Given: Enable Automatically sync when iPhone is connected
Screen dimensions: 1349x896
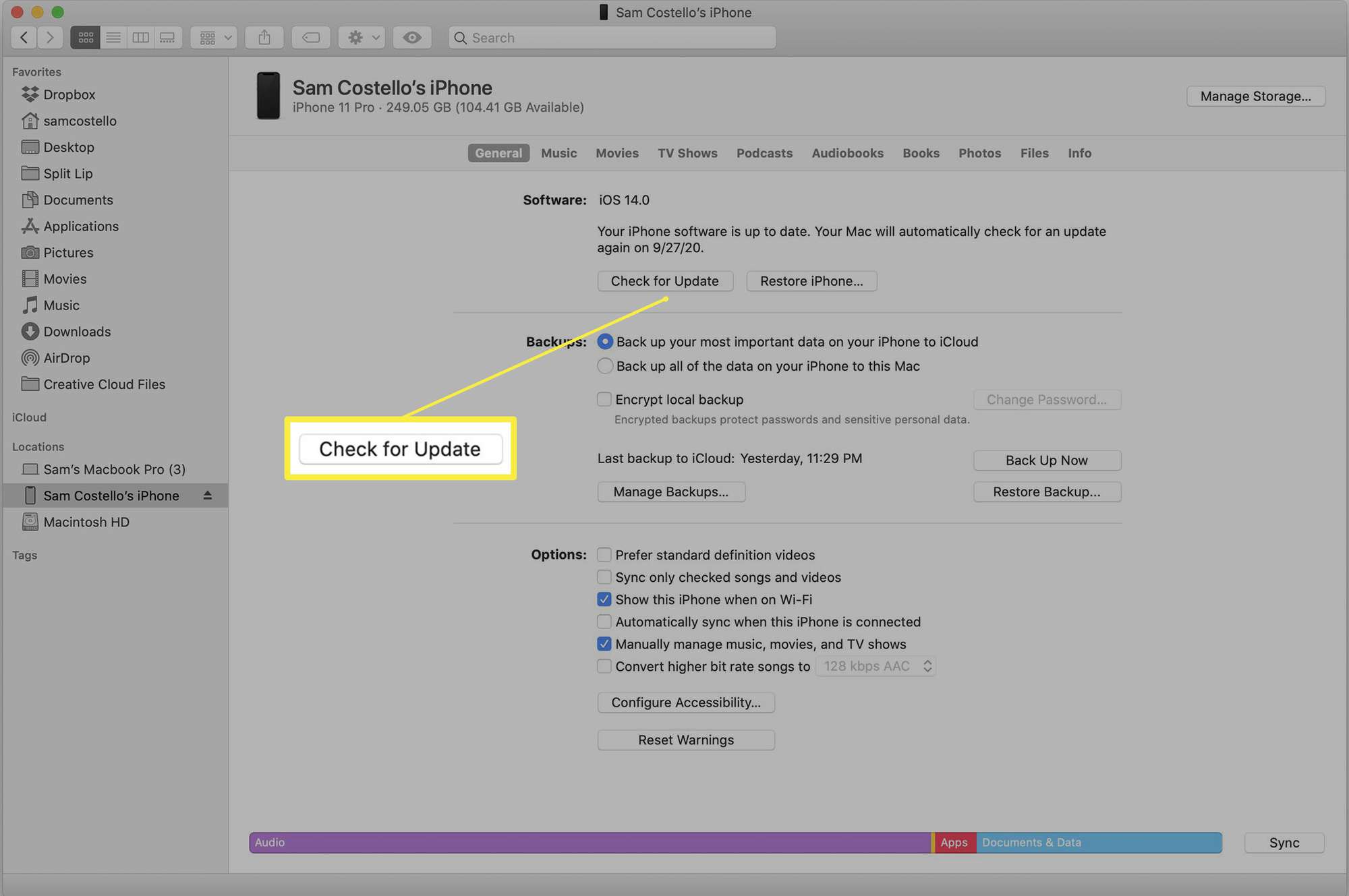Looking at the screenshot, I should (x=604, y=622).
